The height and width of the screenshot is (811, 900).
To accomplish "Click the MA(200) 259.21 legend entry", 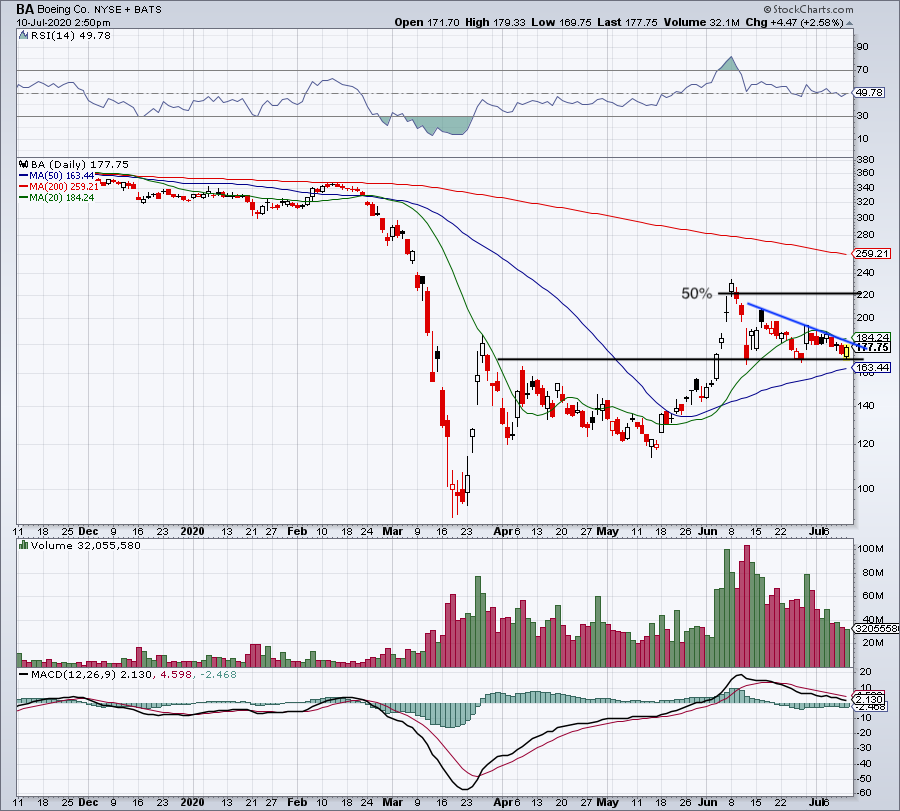I will (x=59, y=187).
